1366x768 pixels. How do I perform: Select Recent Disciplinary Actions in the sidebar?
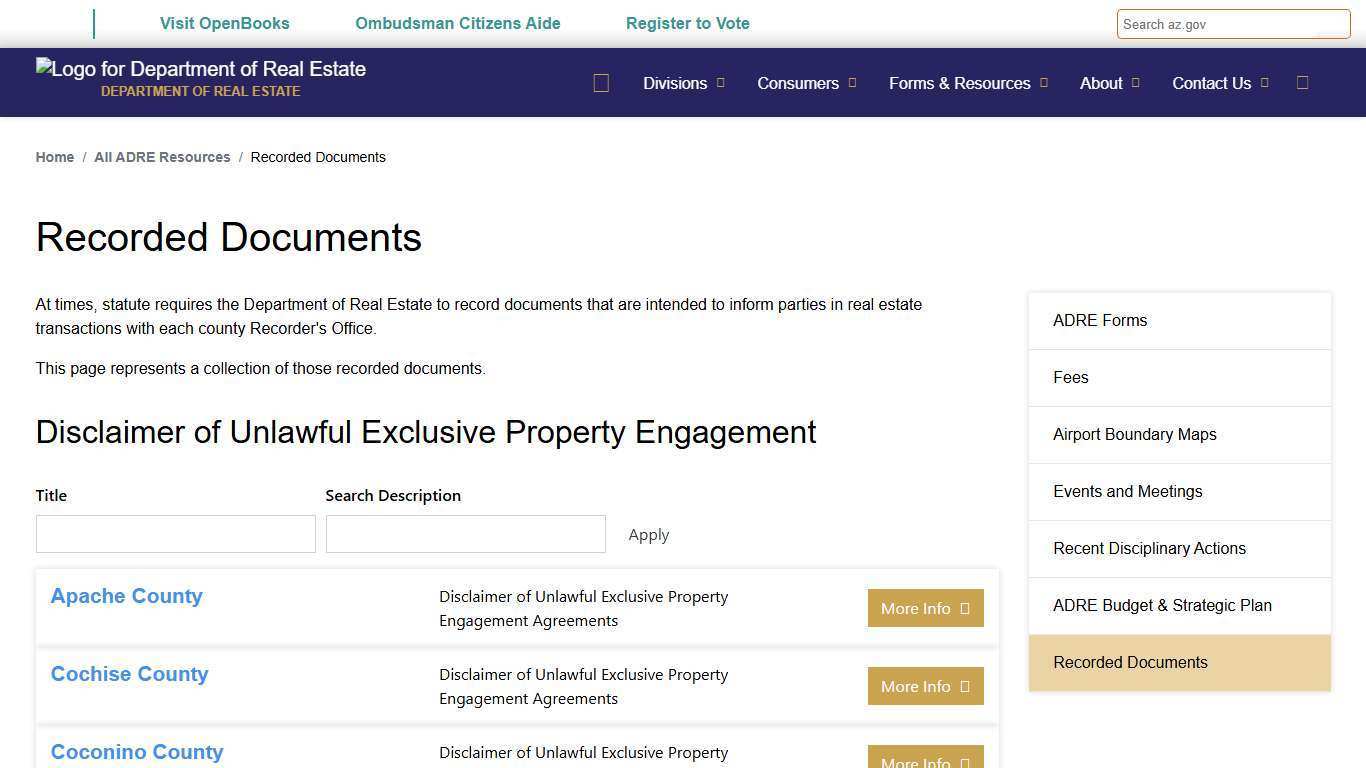[x=1149, y=548]
